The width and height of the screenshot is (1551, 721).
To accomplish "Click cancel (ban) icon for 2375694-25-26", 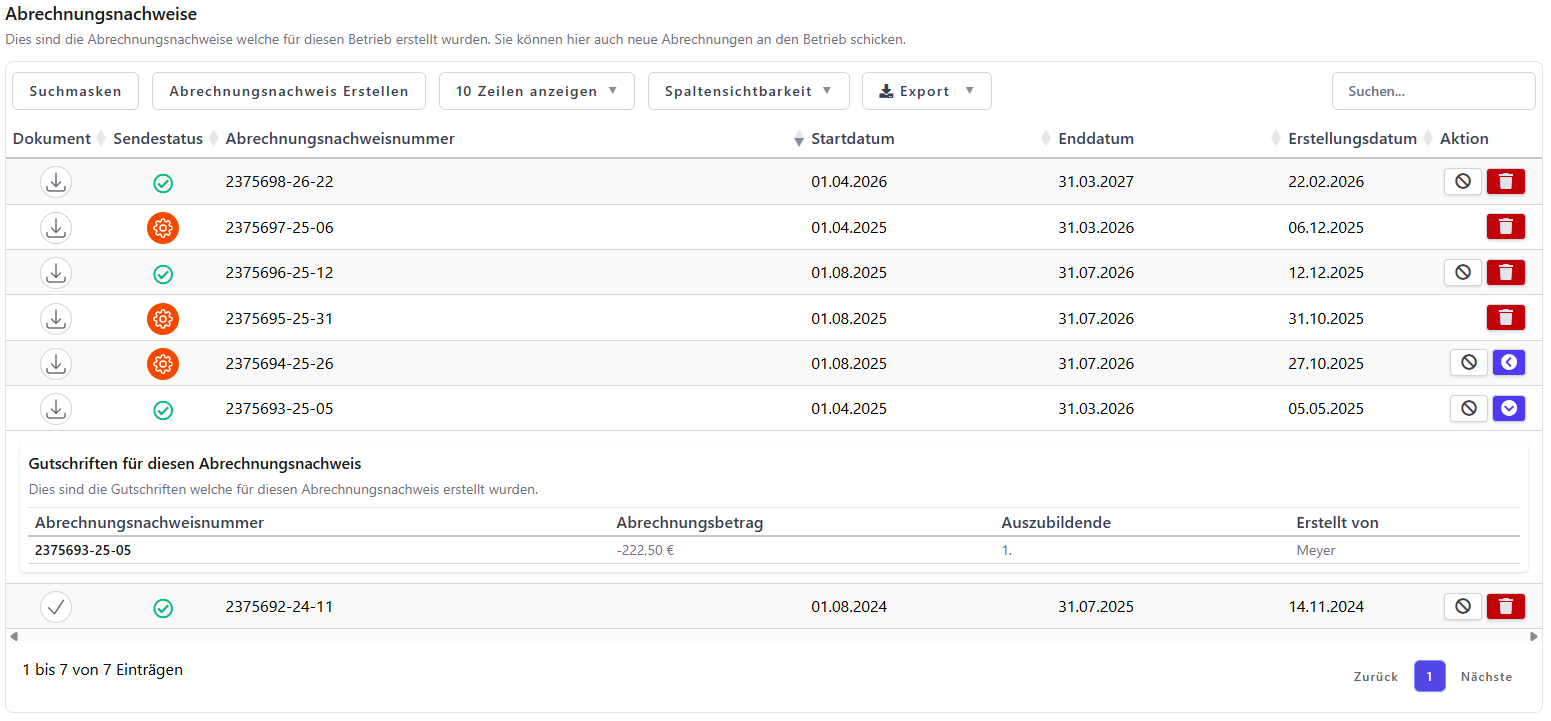I will (1469, 362).
